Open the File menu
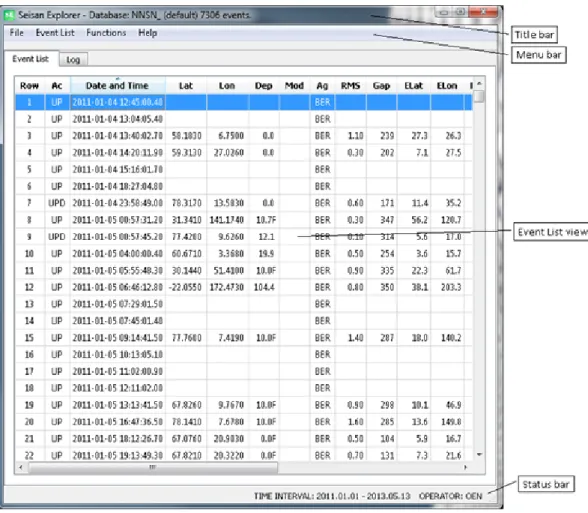Viewport: 588px width, 513px height. [x=16, y=33]
